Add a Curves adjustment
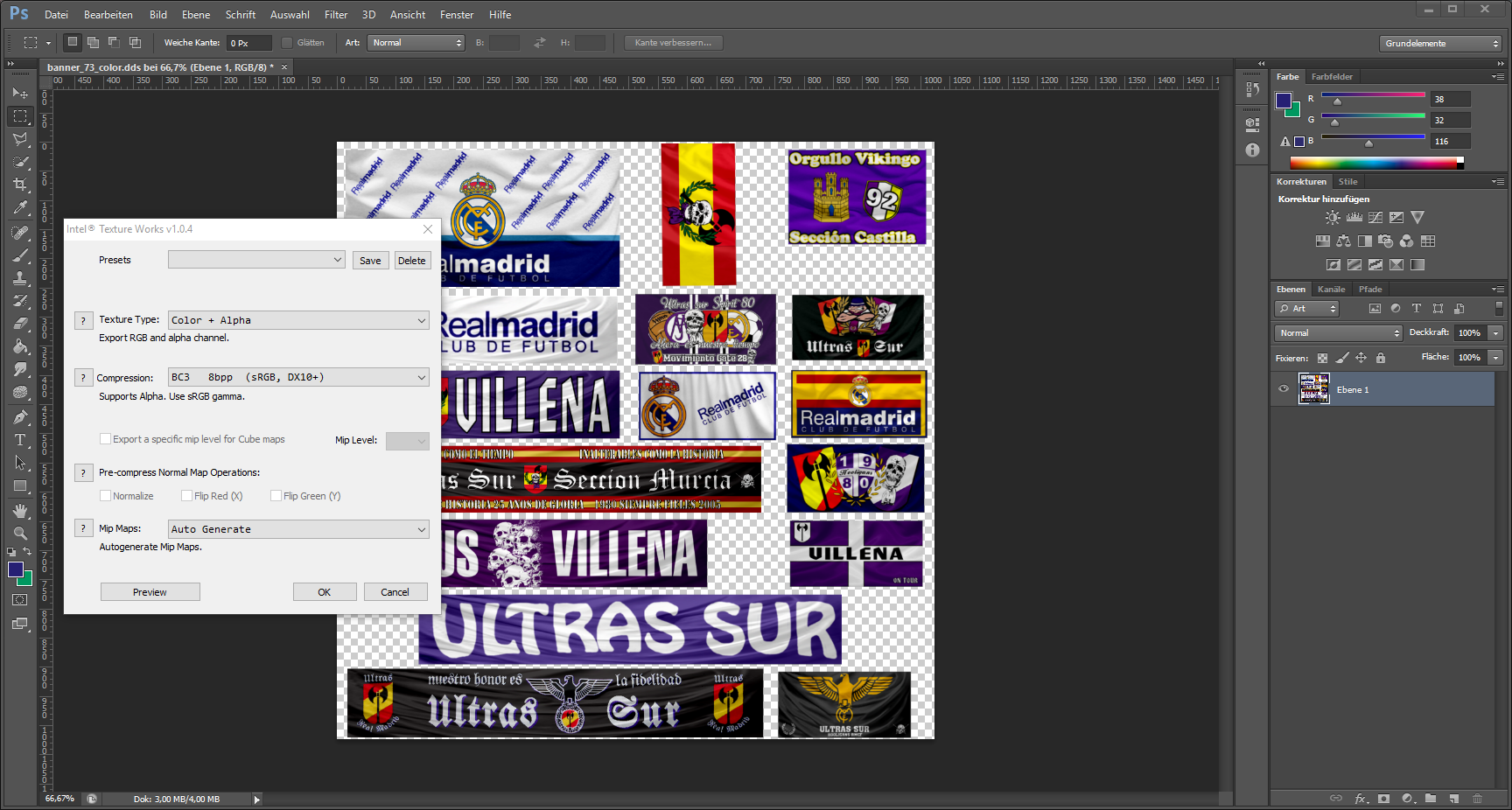1512x810 pixels. point(1375,218)
